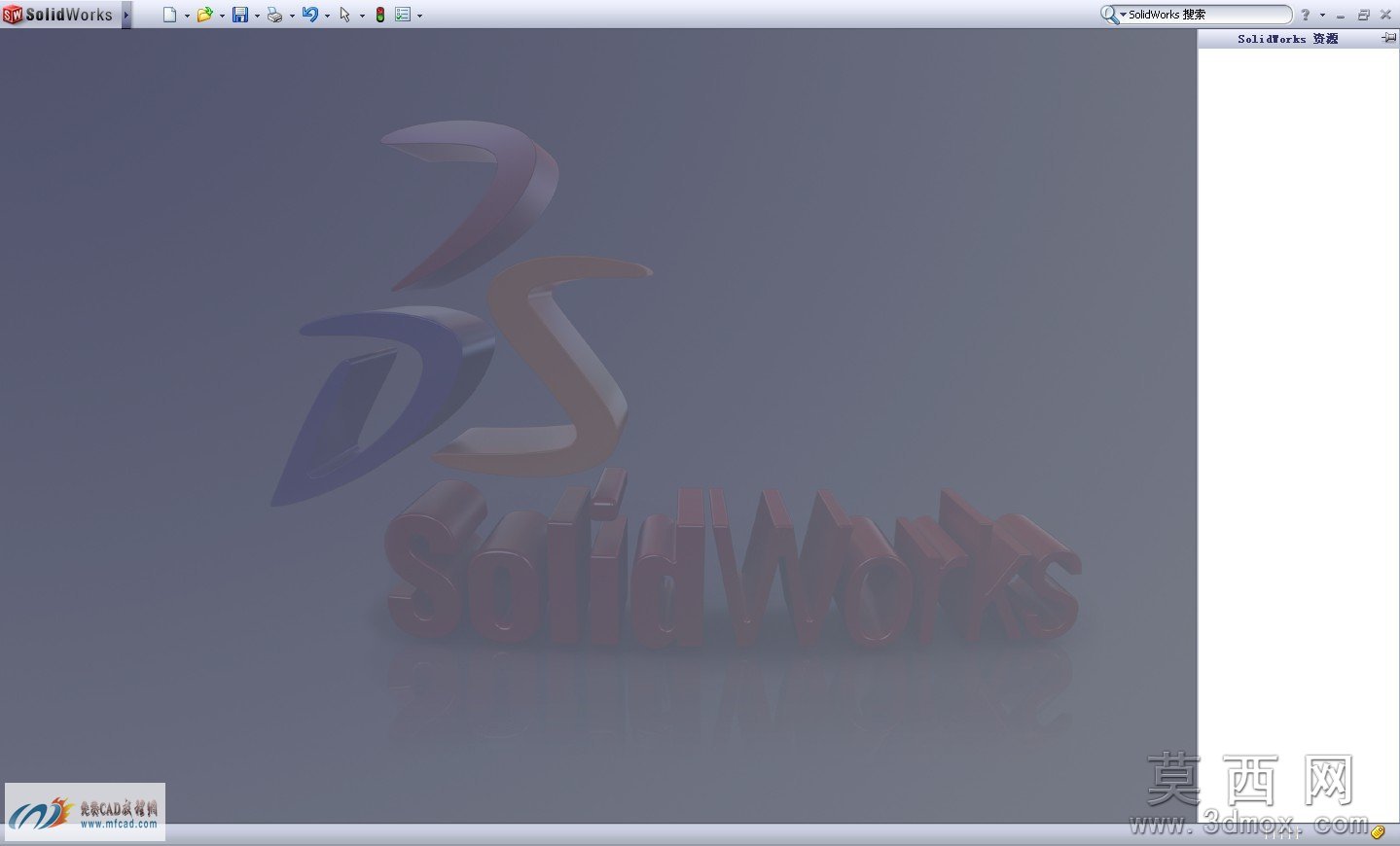
Task: Click the search magnifier icon
Action: click(1108, 15)
